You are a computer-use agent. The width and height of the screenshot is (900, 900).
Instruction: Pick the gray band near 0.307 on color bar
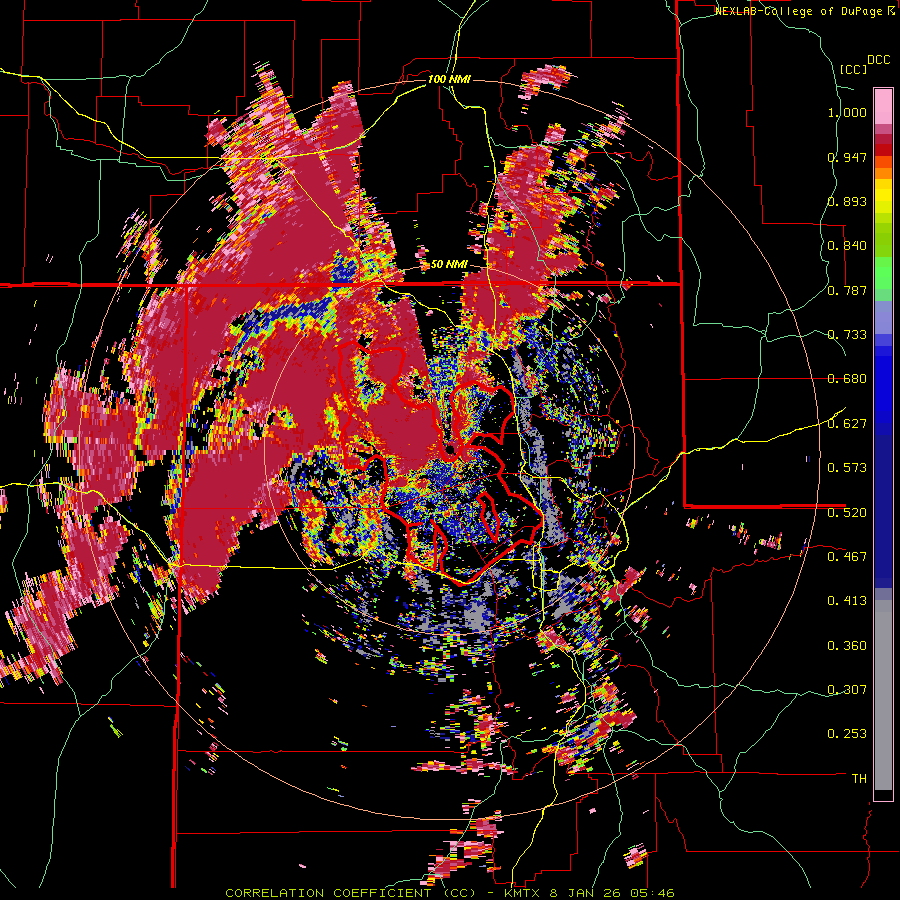[883, 695]
